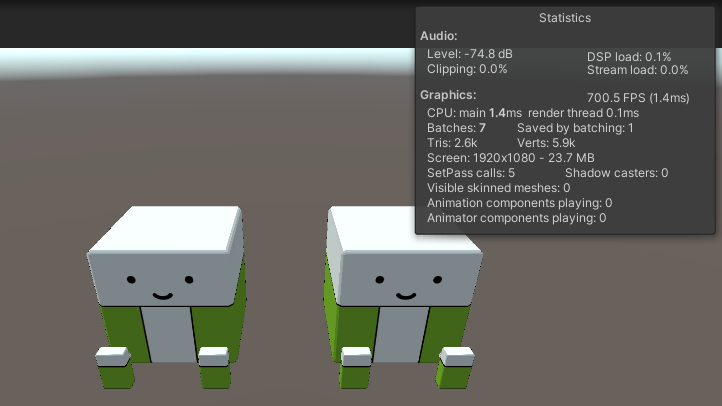This screenshot has height=406, width=722.
Task: Click the Animator components playing: 0 line
Action: tap(516, 218)
